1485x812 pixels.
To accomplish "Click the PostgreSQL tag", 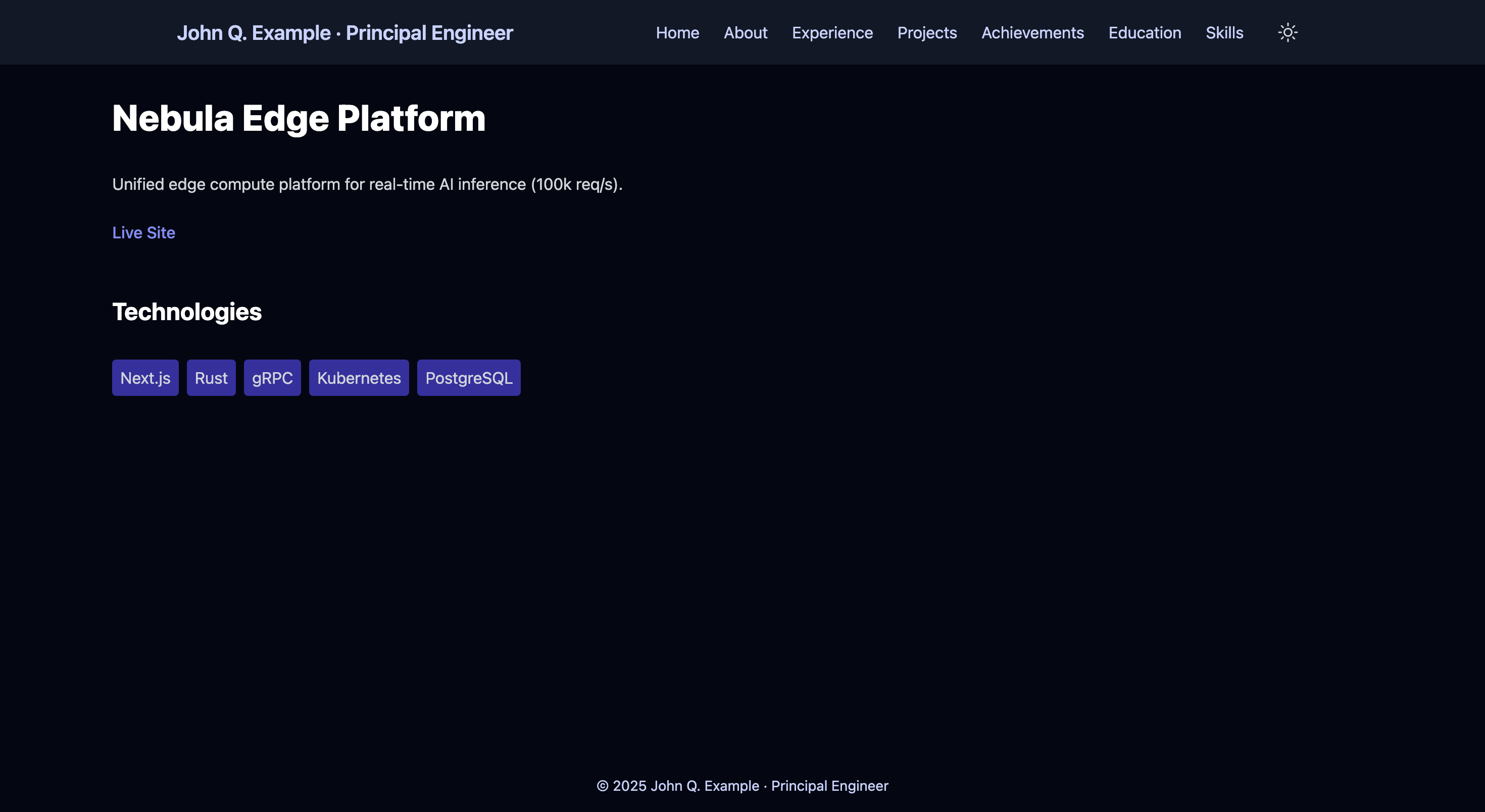I will tap(469, 378).
